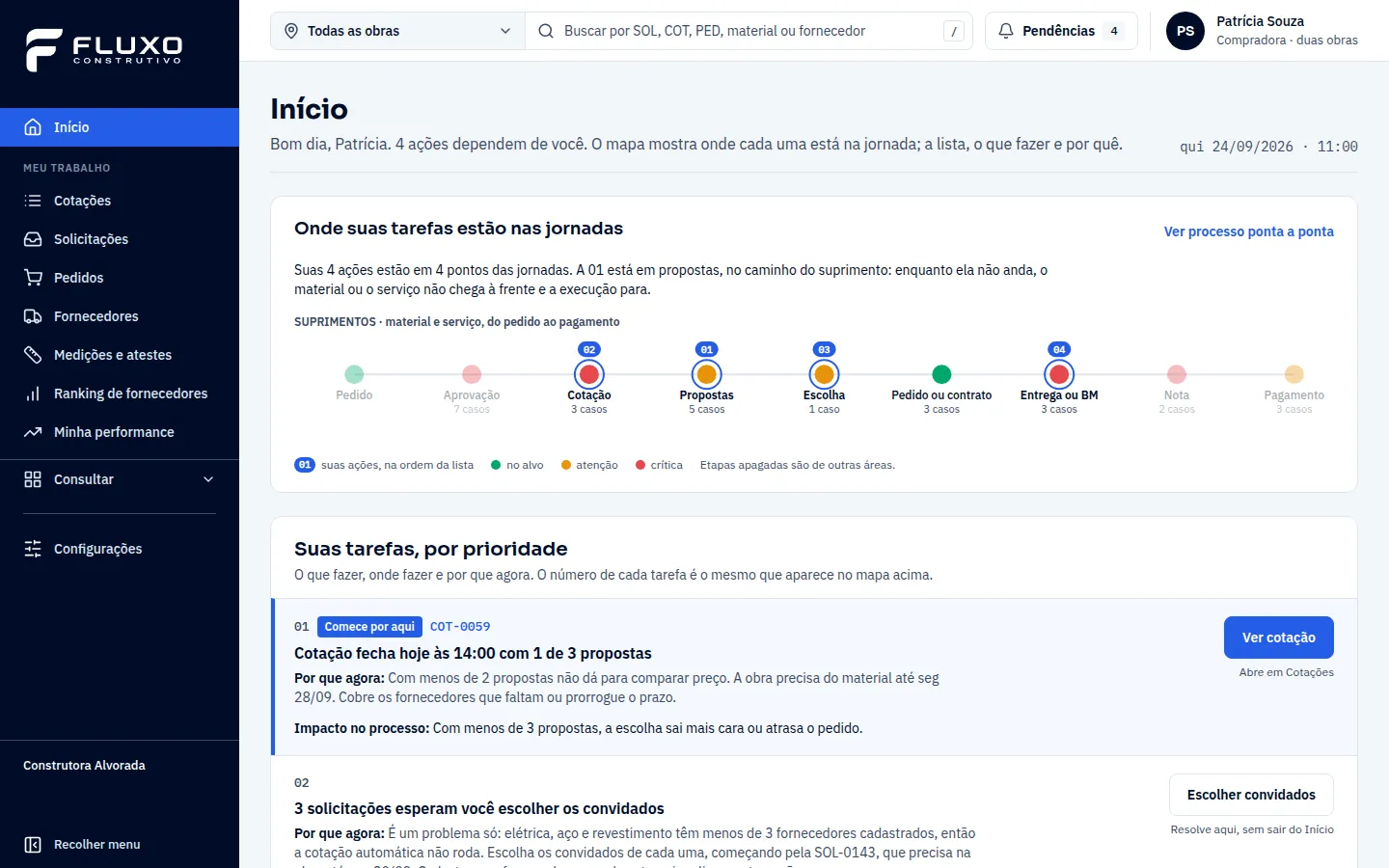This screenshot has width=1389, height=868.
Task: Go to Solicitações in the sidebar
Action: pyautogui.click(x=120, y=239)
